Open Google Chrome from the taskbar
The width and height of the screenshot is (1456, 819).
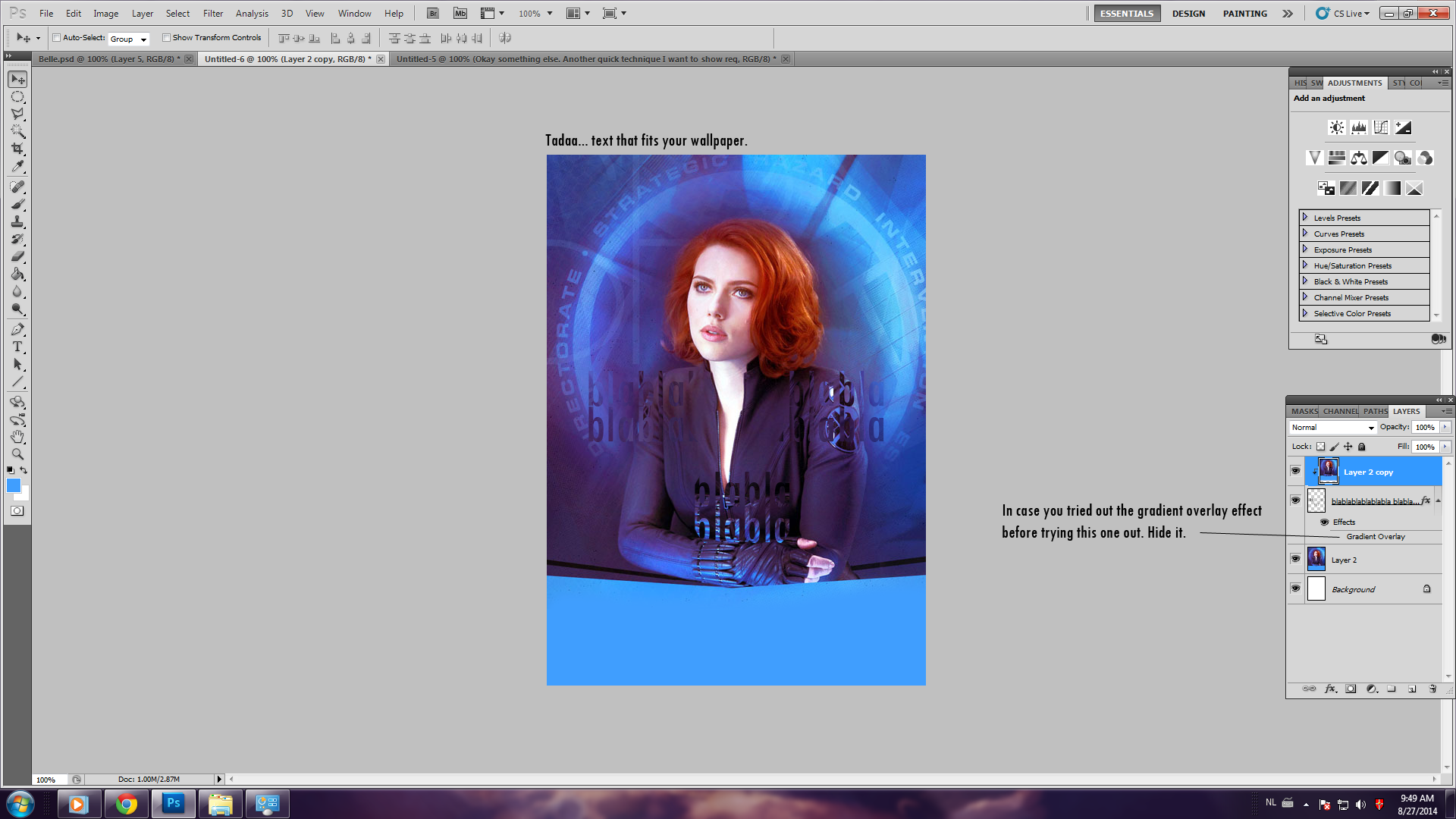tap(127, 804)
